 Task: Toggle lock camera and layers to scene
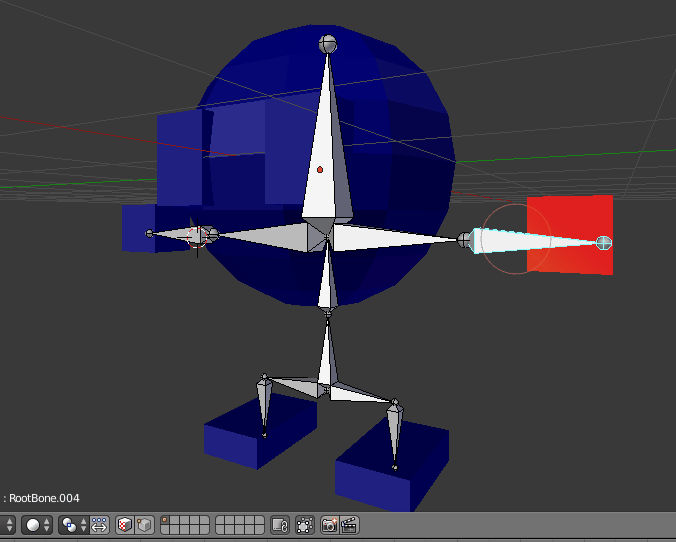(280, 525)
